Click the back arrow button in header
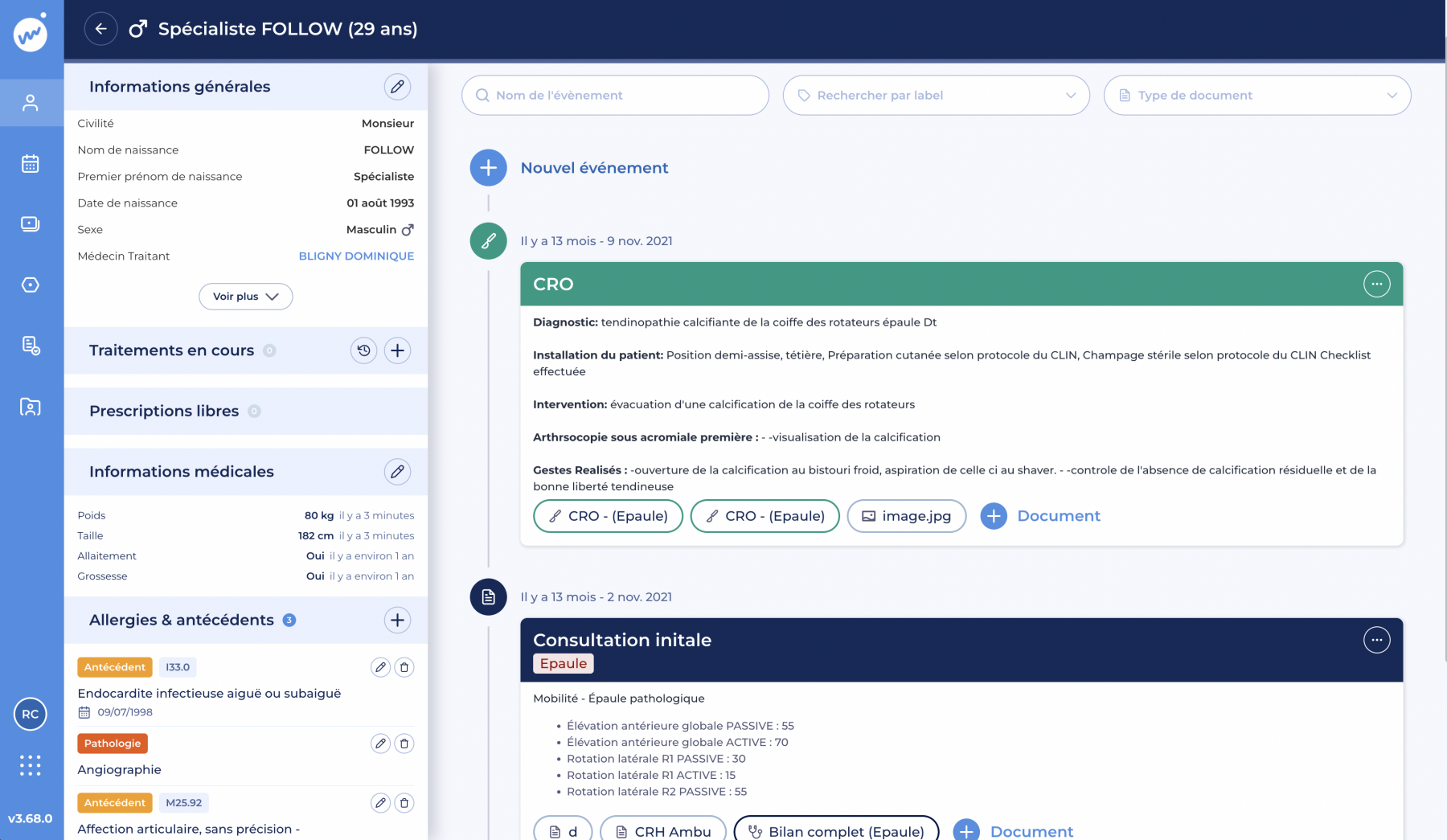The width and height of the screenshot is (1447, 840). pyautogui.click(x=100, y=29)
